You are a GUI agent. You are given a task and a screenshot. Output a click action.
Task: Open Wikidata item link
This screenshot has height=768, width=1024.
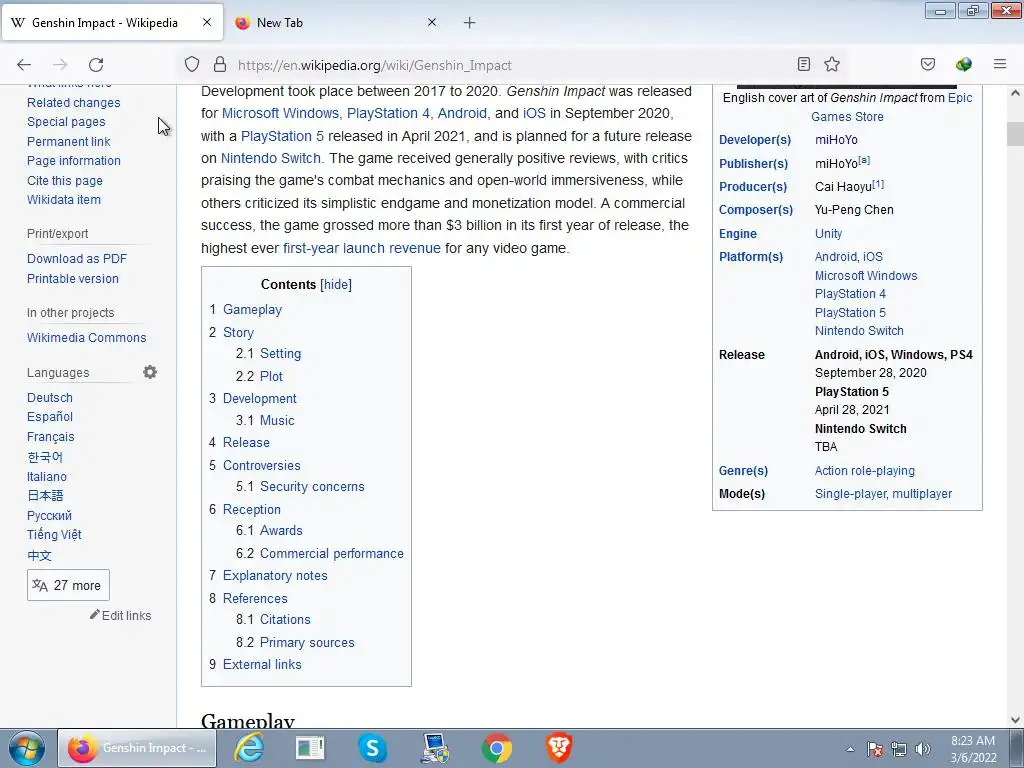pyautogui.click(x=64, y=200)
